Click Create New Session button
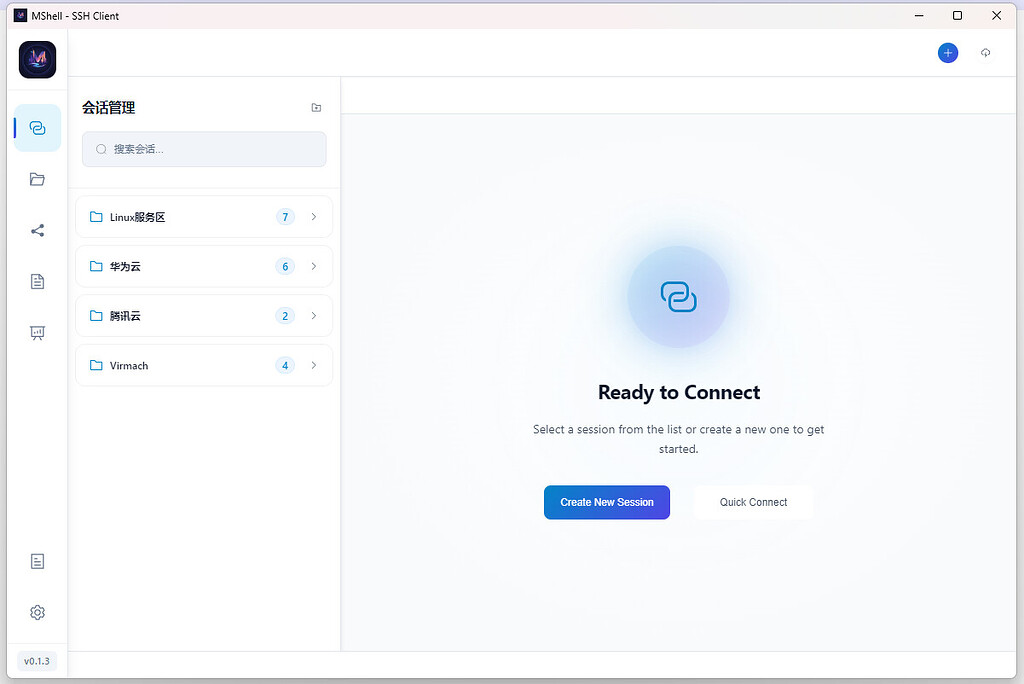The height and width of the screenshot is (684, 1024). pos(607,502)
